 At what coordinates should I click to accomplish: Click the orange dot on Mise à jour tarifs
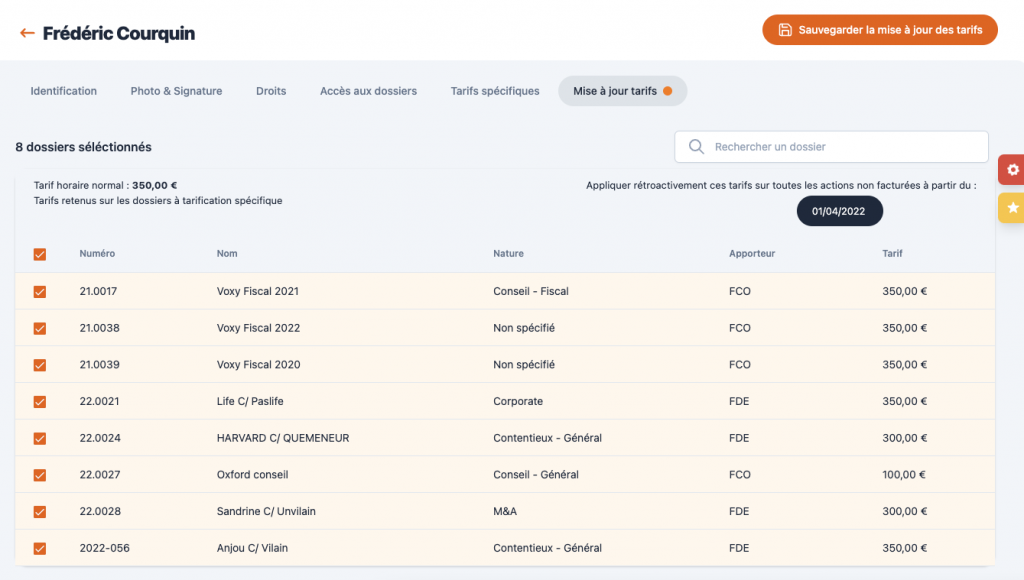tap(668, 91)
